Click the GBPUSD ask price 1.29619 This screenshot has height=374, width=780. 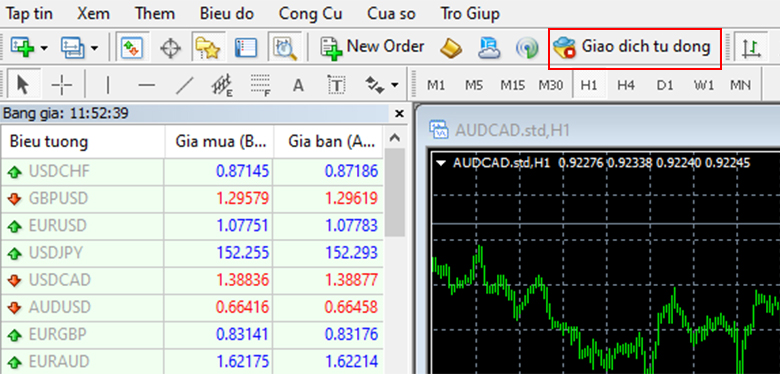pyautogui.click(x=351, y=199)
